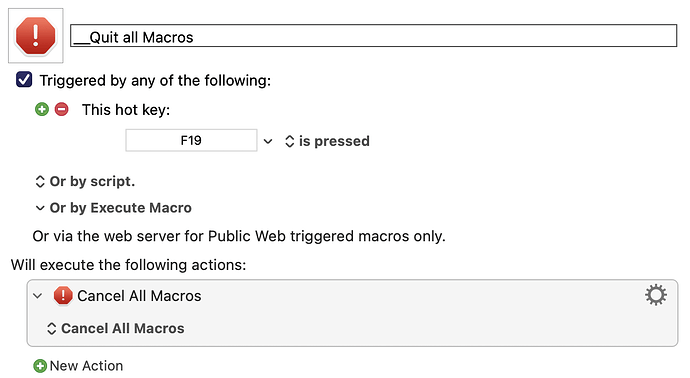
Task: Open the Cancel All Macros option popup
Action: 115,328
